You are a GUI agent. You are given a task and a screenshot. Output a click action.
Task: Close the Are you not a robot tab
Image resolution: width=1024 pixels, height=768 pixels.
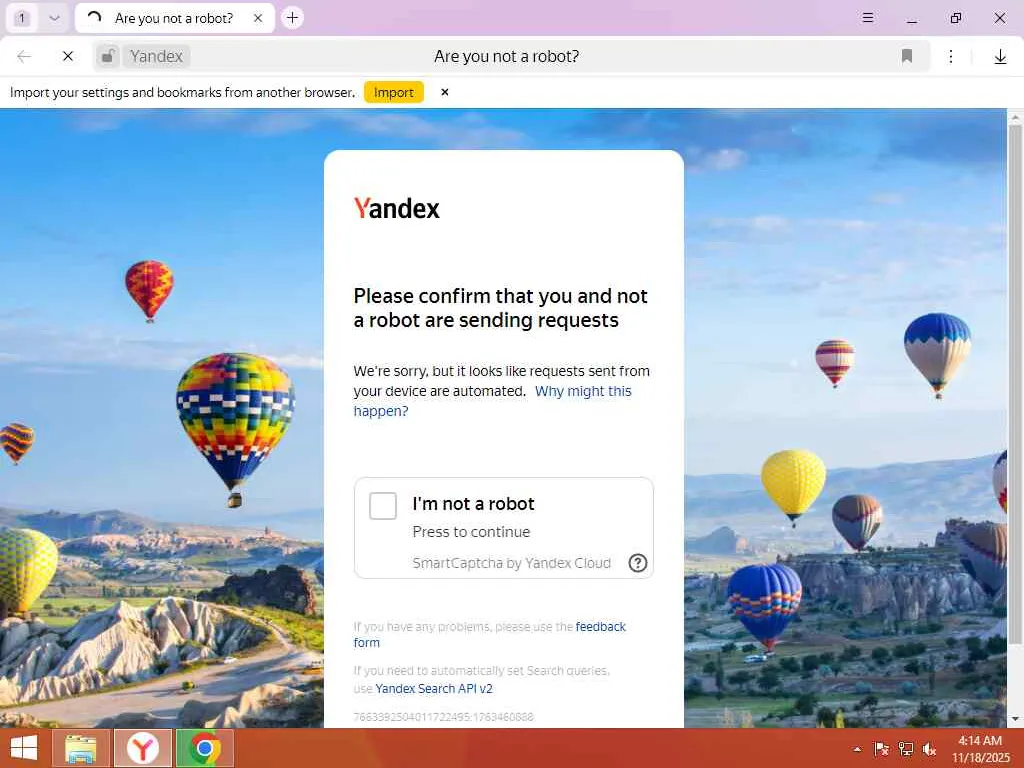258,18
